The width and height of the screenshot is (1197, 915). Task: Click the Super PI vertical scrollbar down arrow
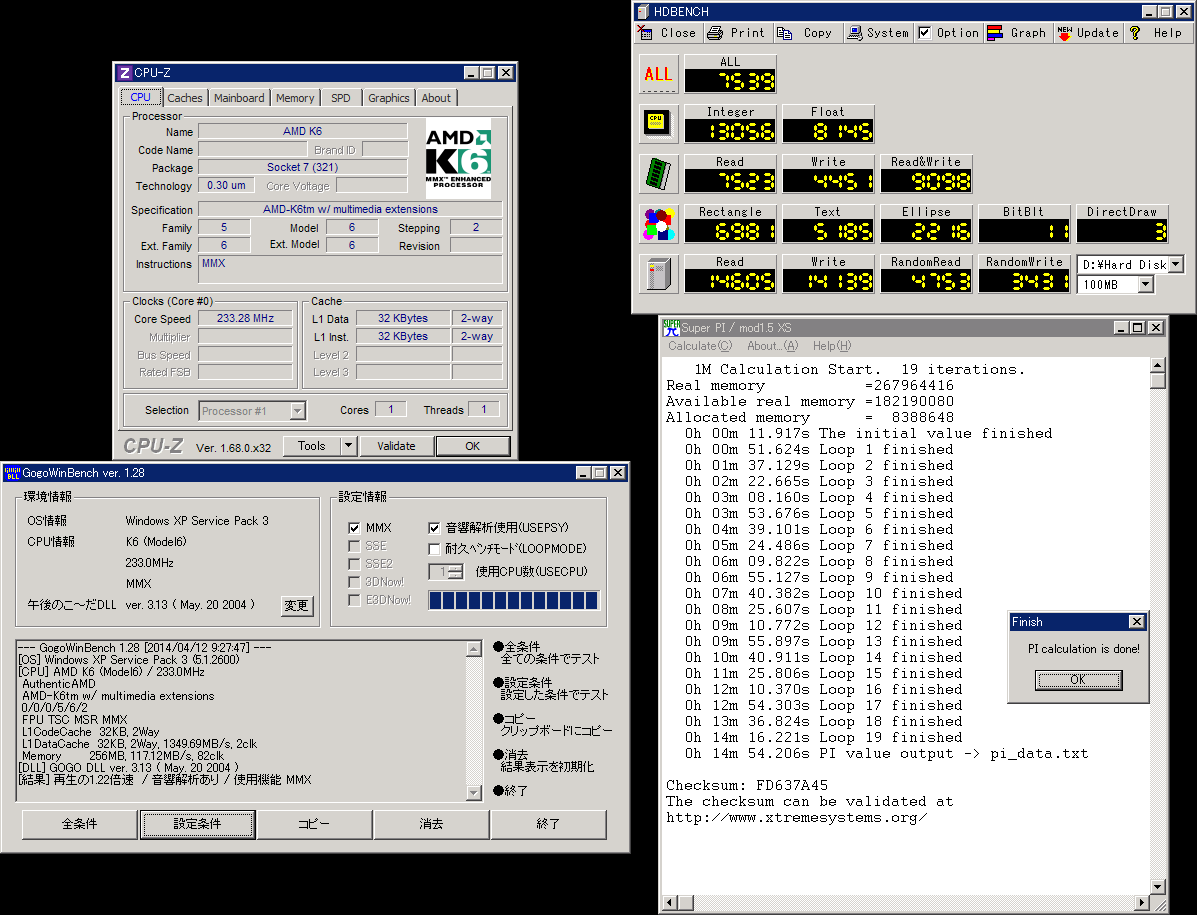tap(1157, 887)
